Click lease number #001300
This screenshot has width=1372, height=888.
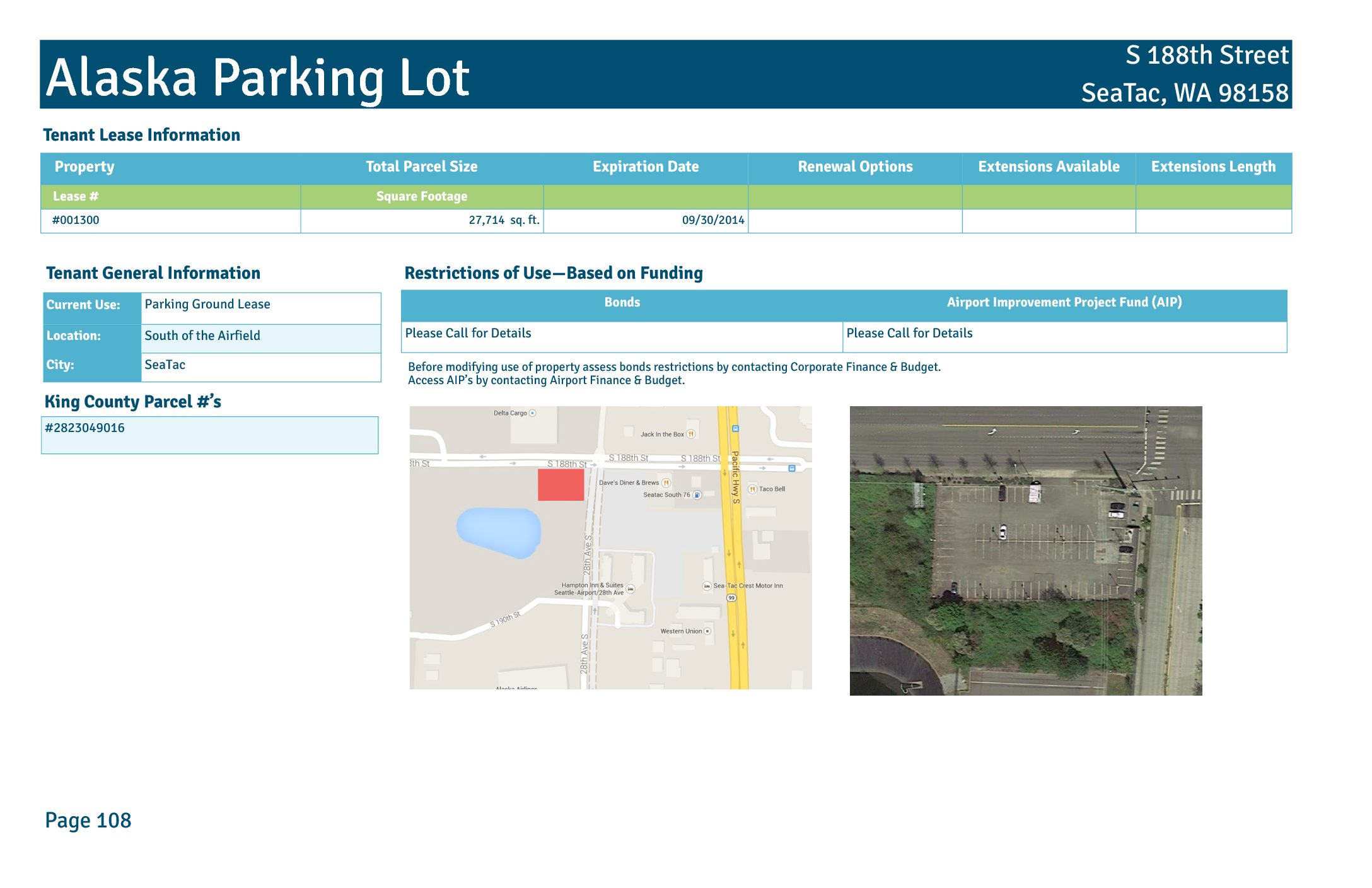tap(76, 220)
